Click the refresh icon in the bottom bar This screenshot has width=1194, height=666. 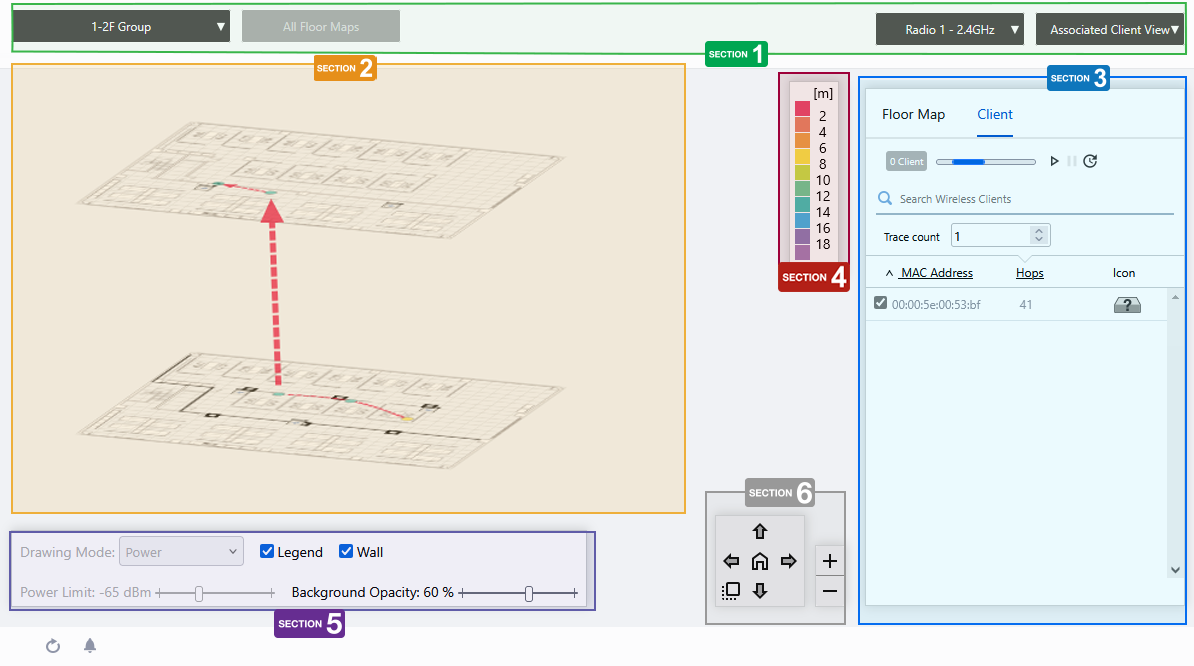tap(53, 646)
